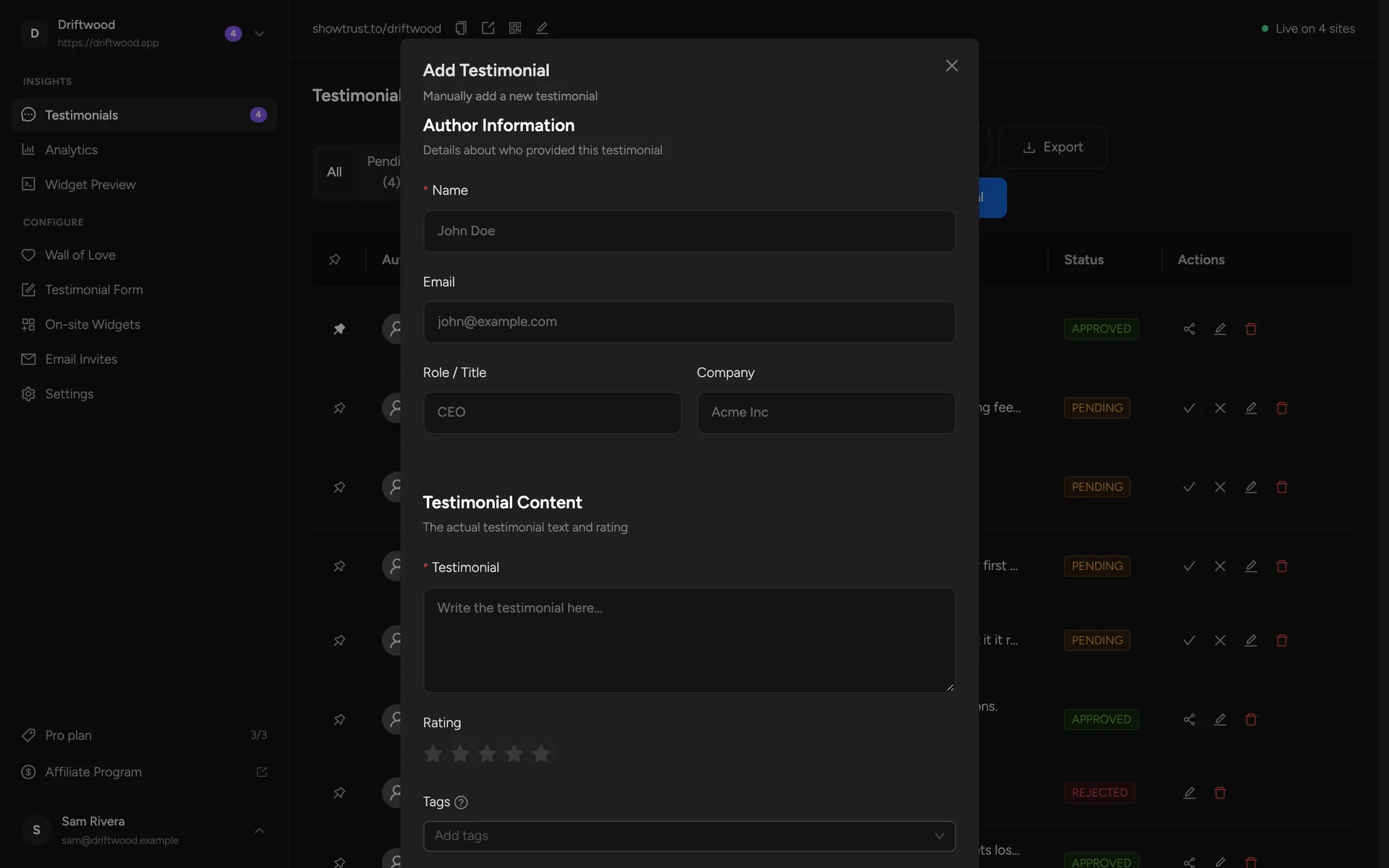Screen dimensions: 1389x868
Task: Click the Status column header
Action: click(1083, 260)
